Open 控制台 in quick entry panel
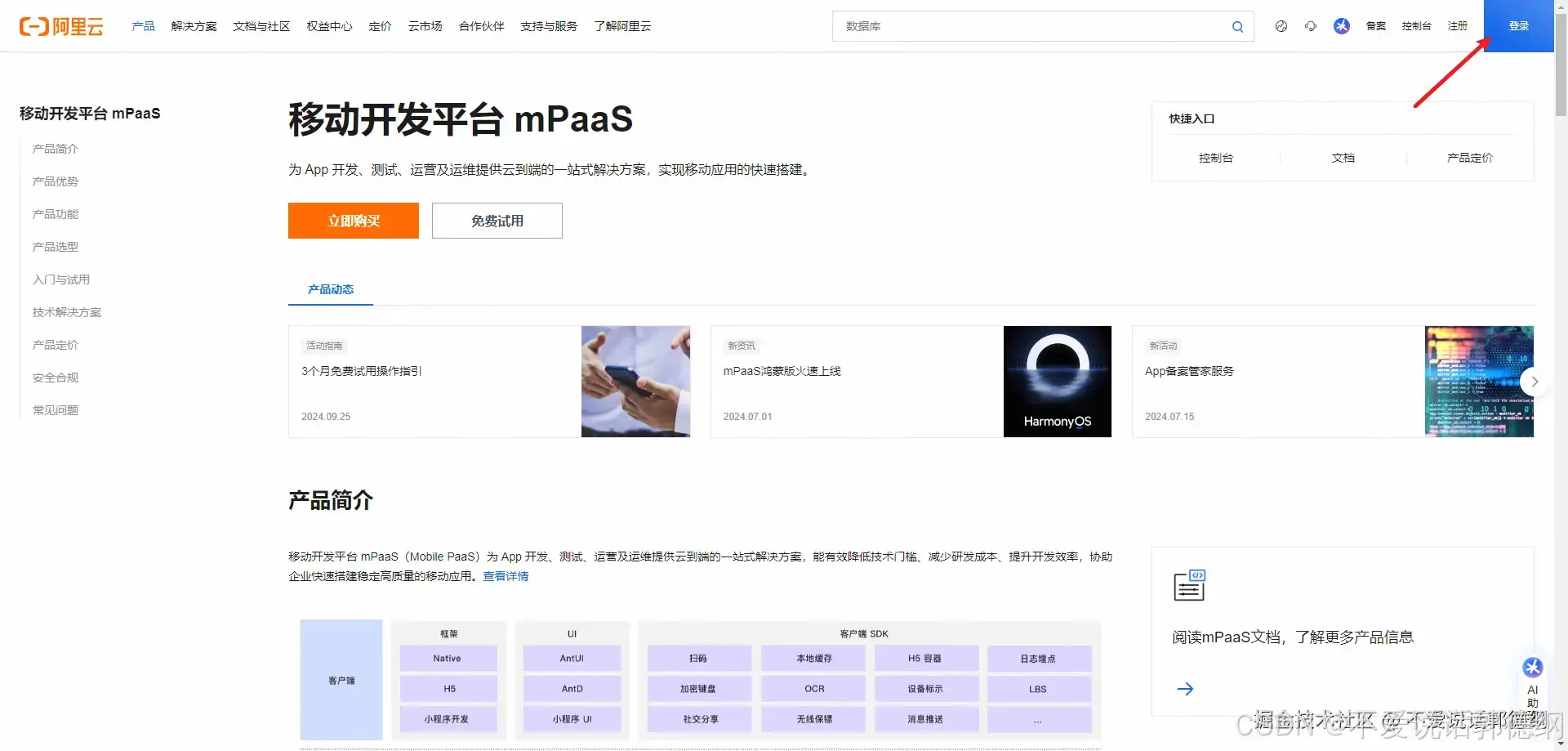 (1216, 158)
